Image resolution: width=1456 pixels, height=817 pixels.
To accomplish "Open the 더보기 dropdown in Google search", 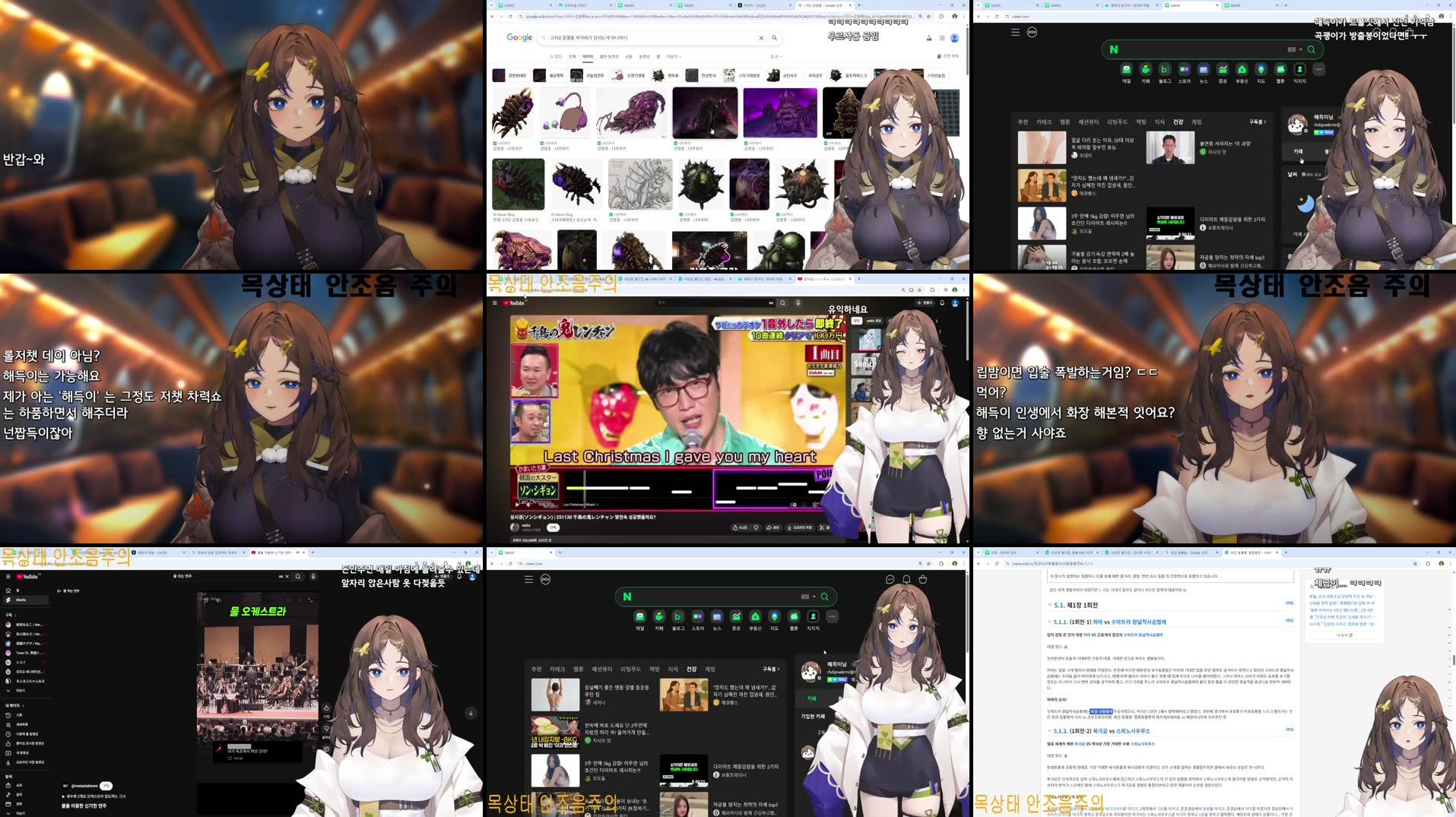I will [x=674, y=57].
